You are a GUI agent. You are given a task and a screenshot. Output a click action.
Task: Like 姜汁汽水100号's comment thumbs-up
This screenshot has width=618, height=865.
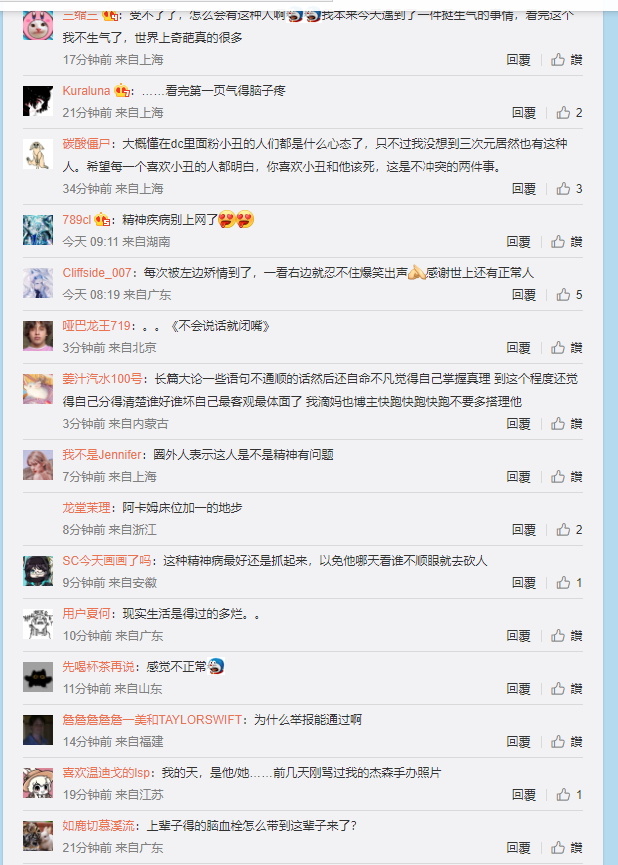pos(567,424)
